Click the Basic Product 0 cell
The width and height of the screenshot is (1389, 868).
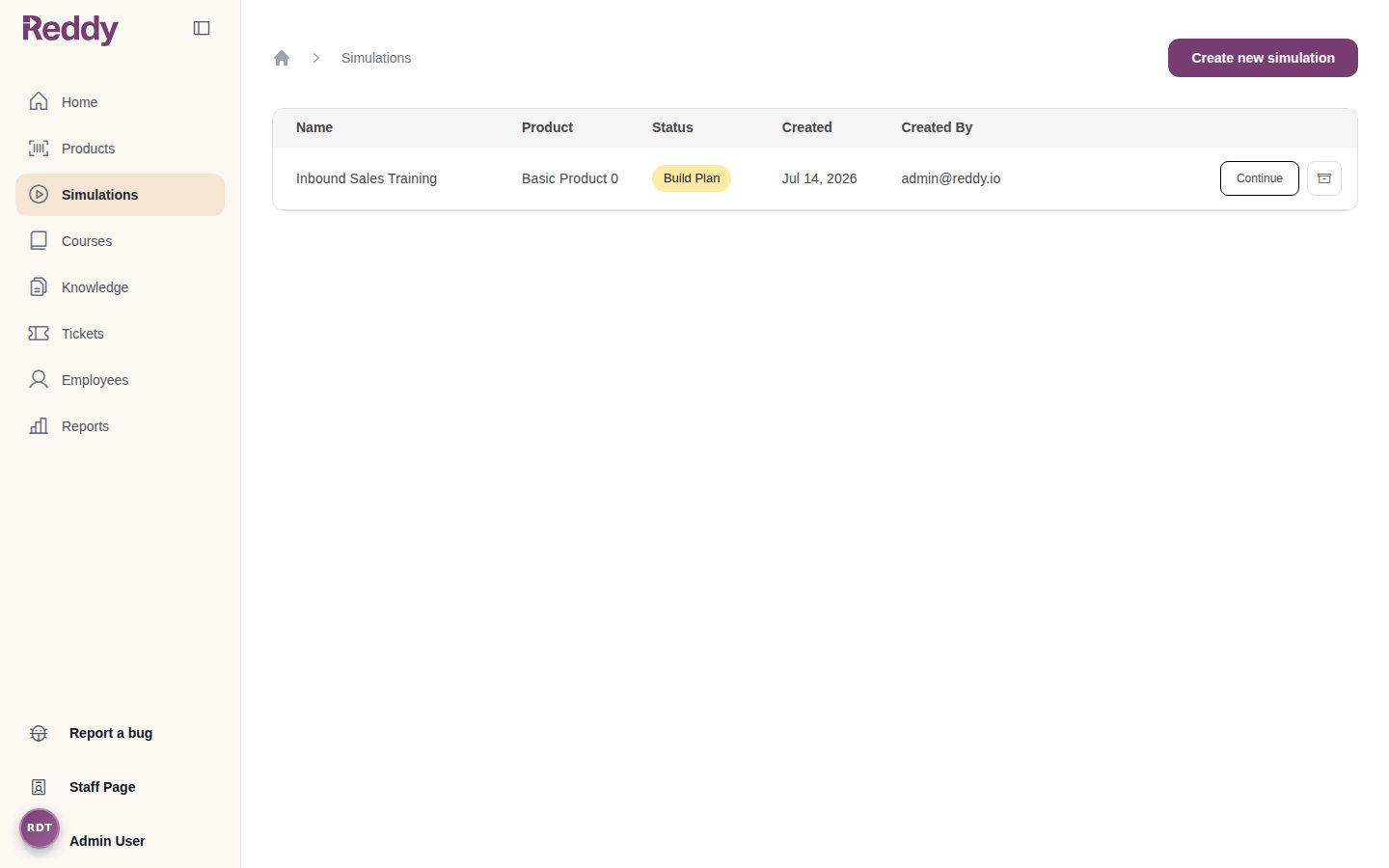click(x=570, y=178)
